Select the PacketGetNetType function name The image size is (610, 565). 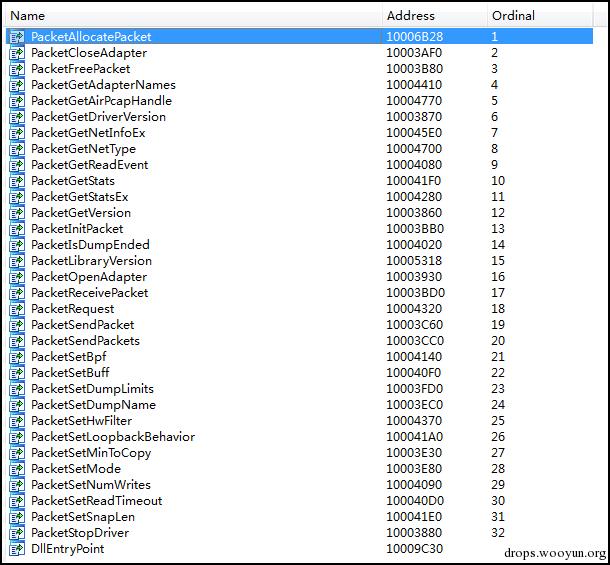click(84, 149)
